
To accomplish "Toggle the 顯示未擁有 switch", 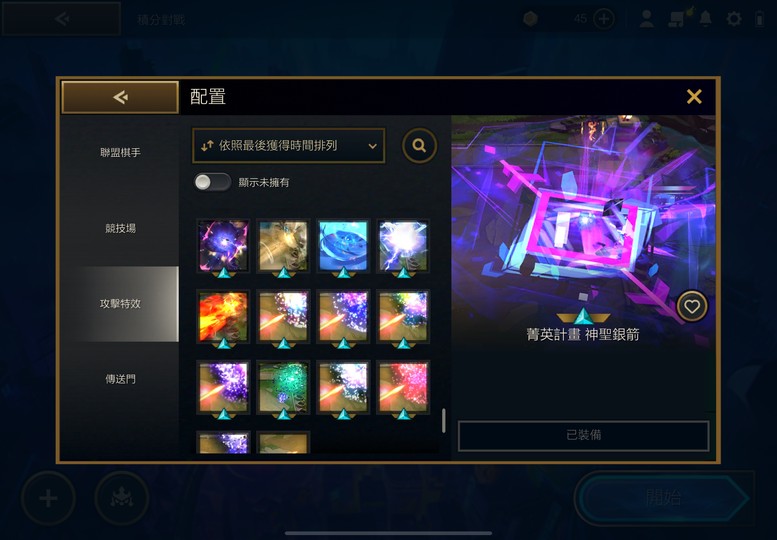I will [x=212, y=182].
